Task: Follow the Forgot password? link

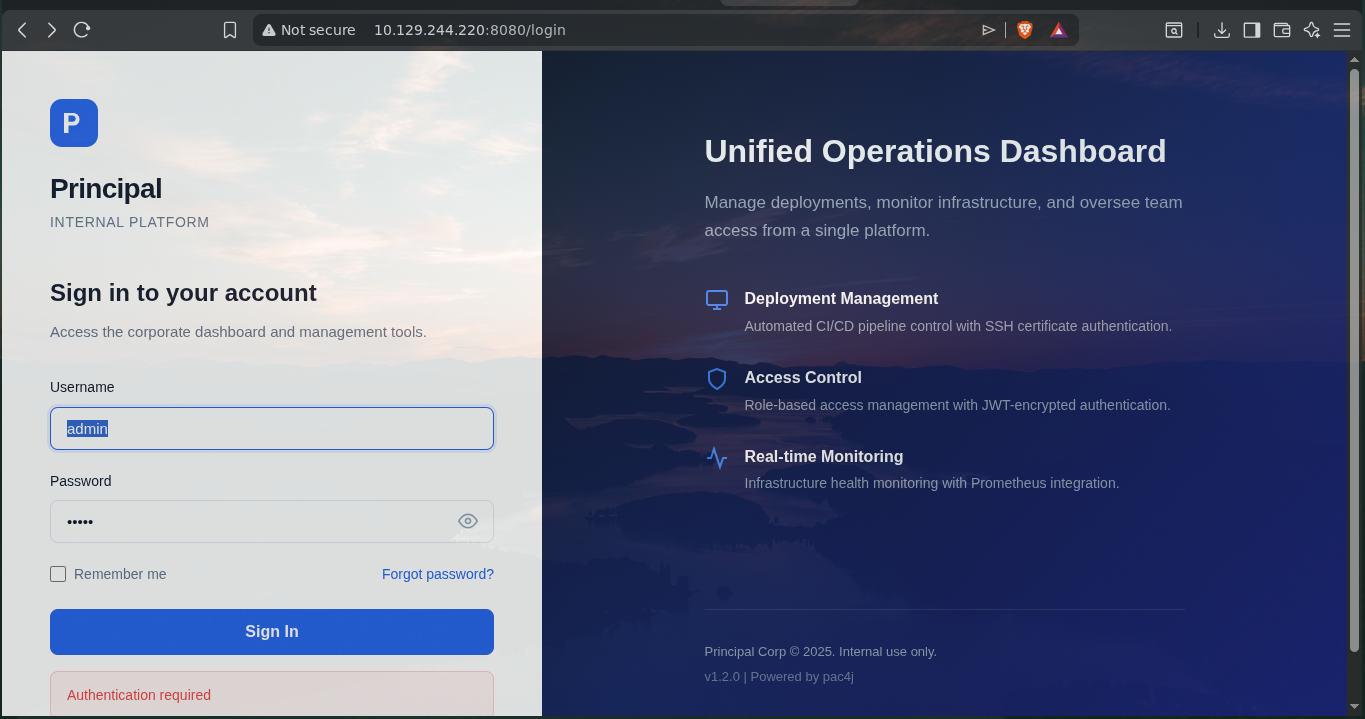Action: (437, 574)
